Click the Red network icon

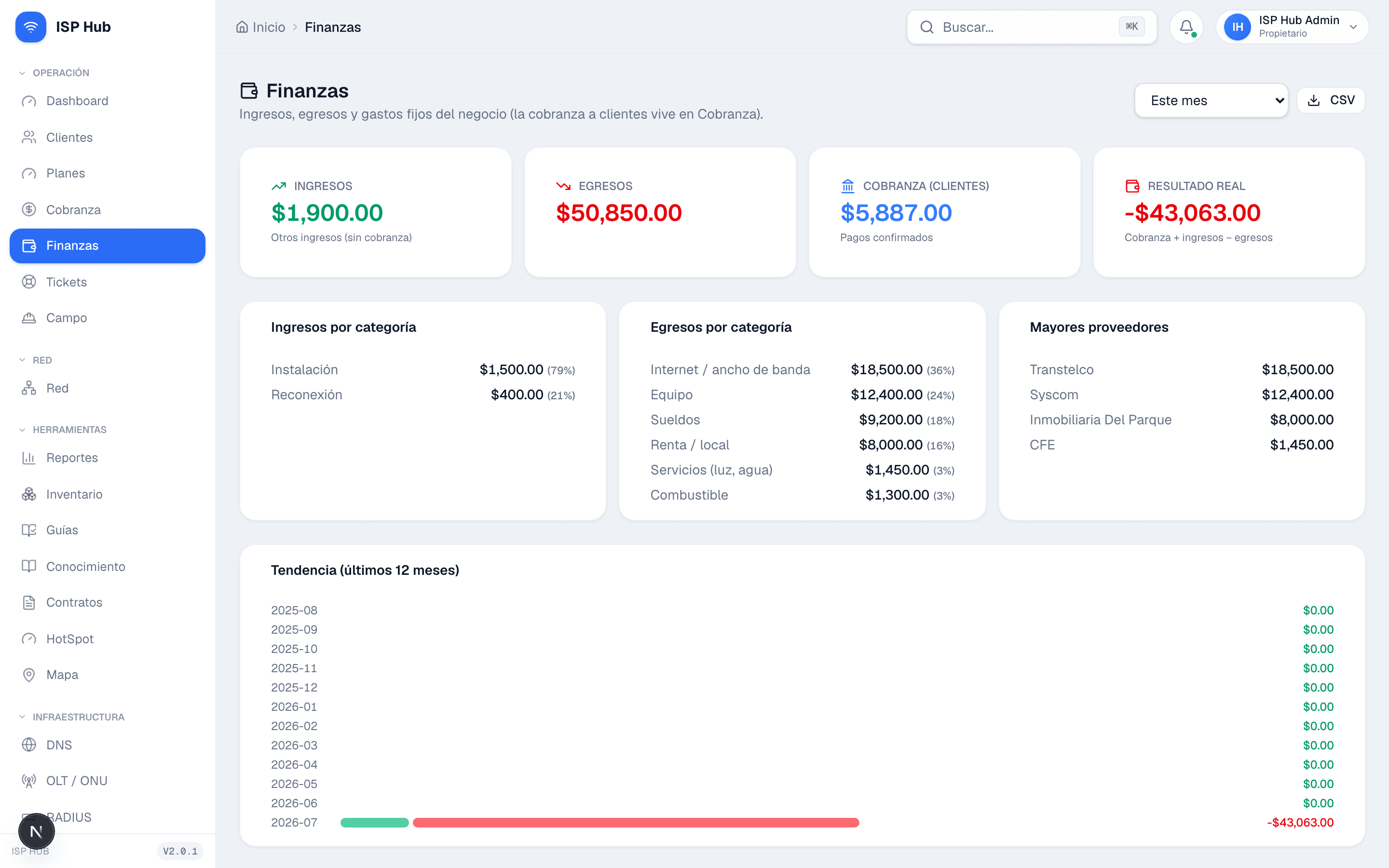(x=29, y=388)
